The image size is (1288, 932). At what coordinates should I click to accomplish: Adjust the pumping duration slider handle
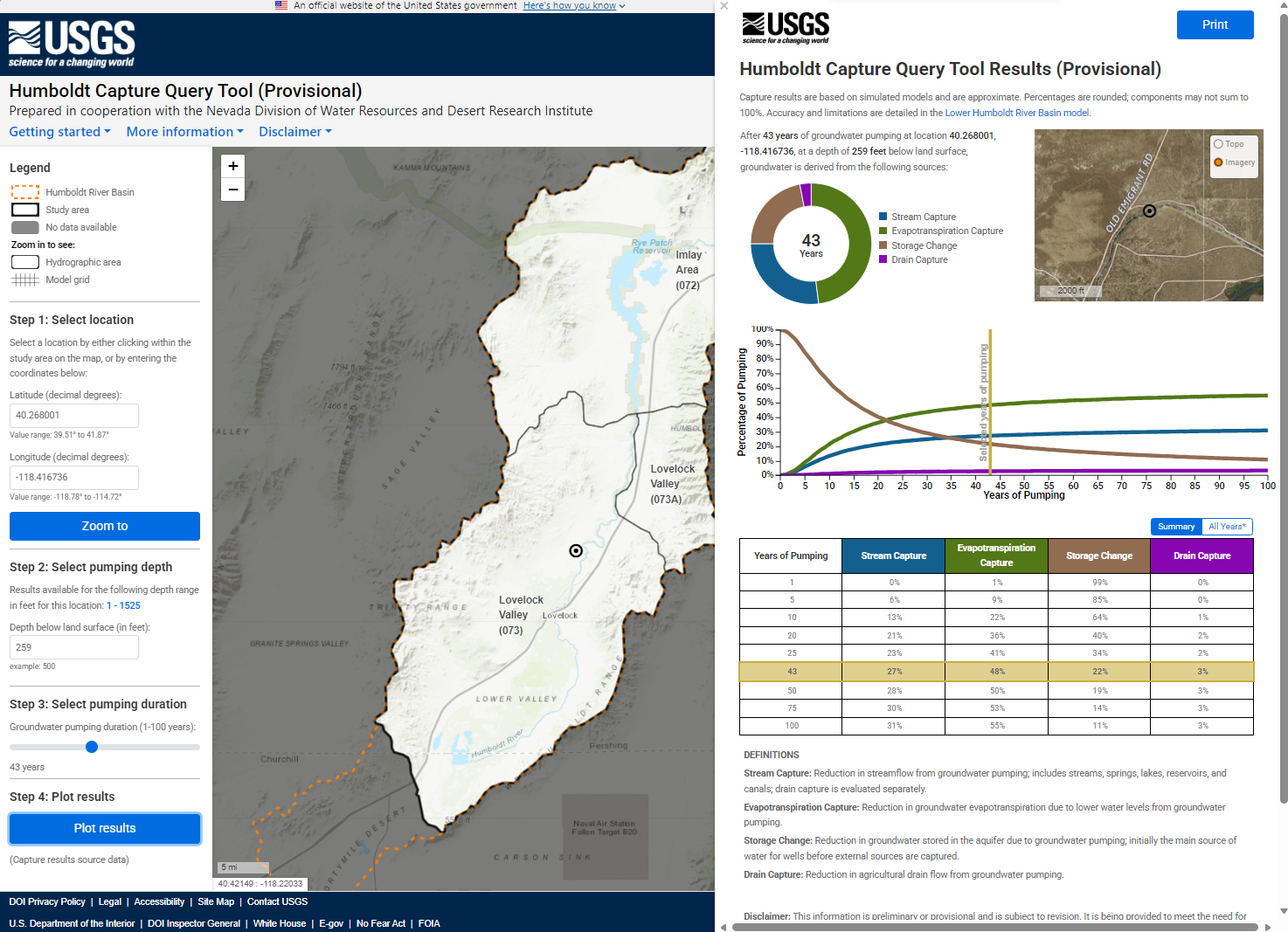[92, 747]
